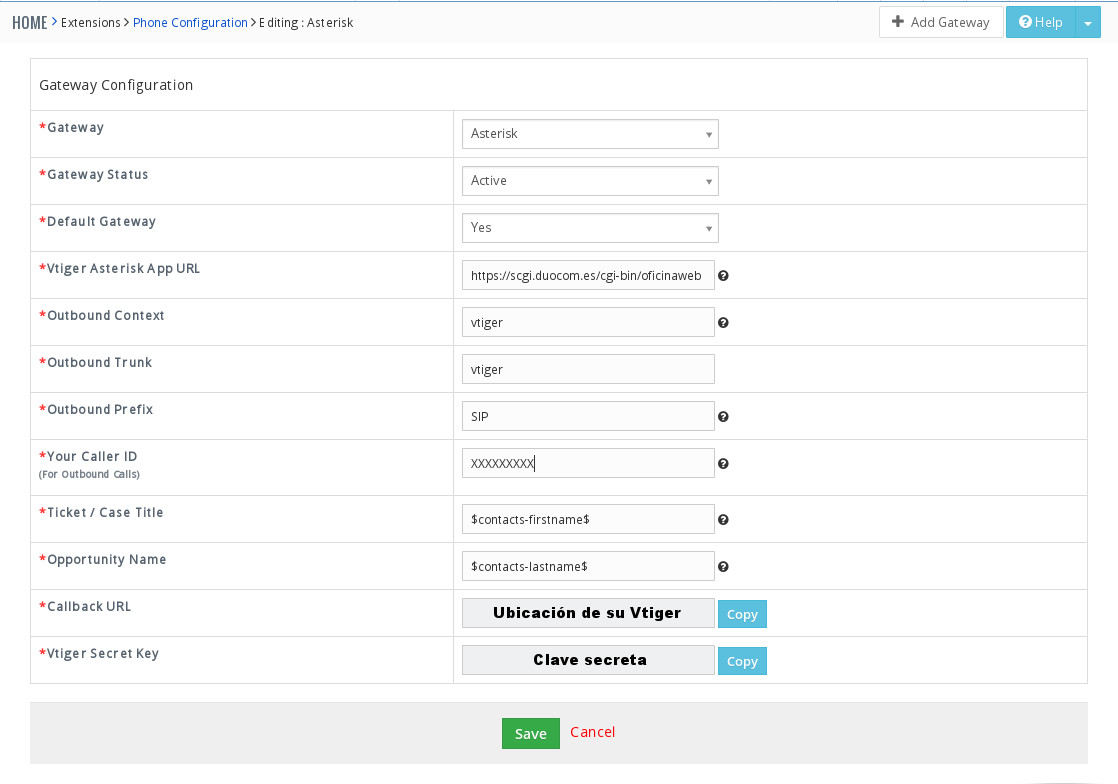Cancel editing the gateway

pyautogui.click(x=592, y=732)
